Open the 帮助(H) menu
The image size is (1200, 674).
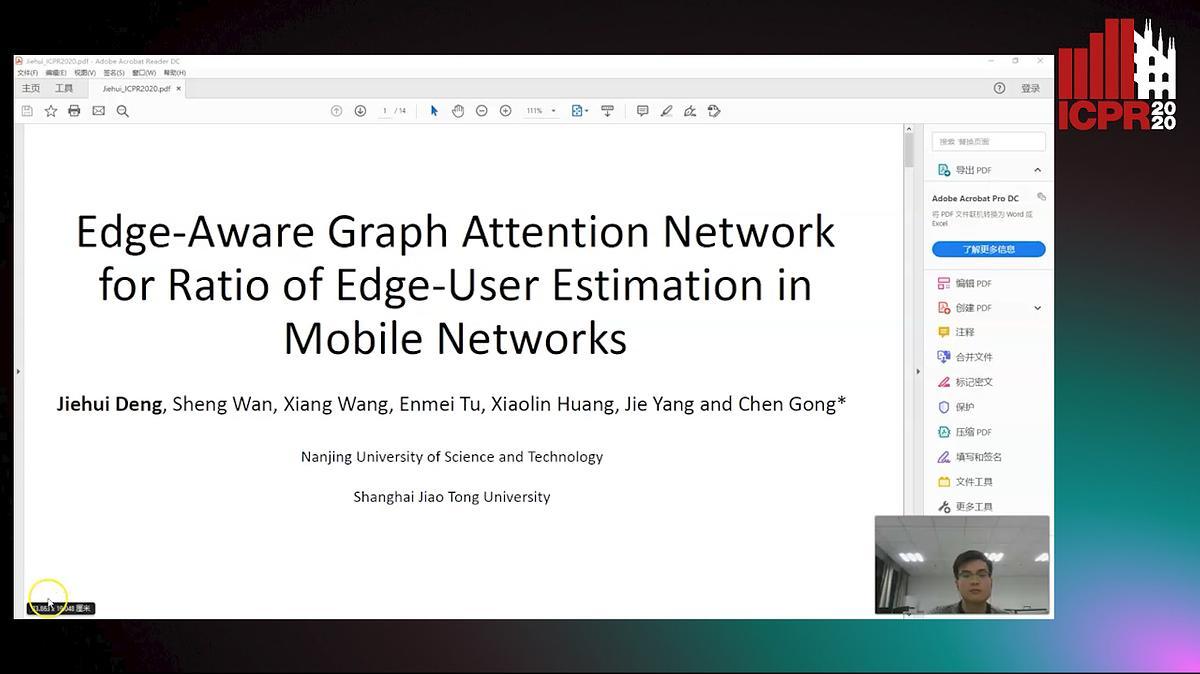(174, 73)
